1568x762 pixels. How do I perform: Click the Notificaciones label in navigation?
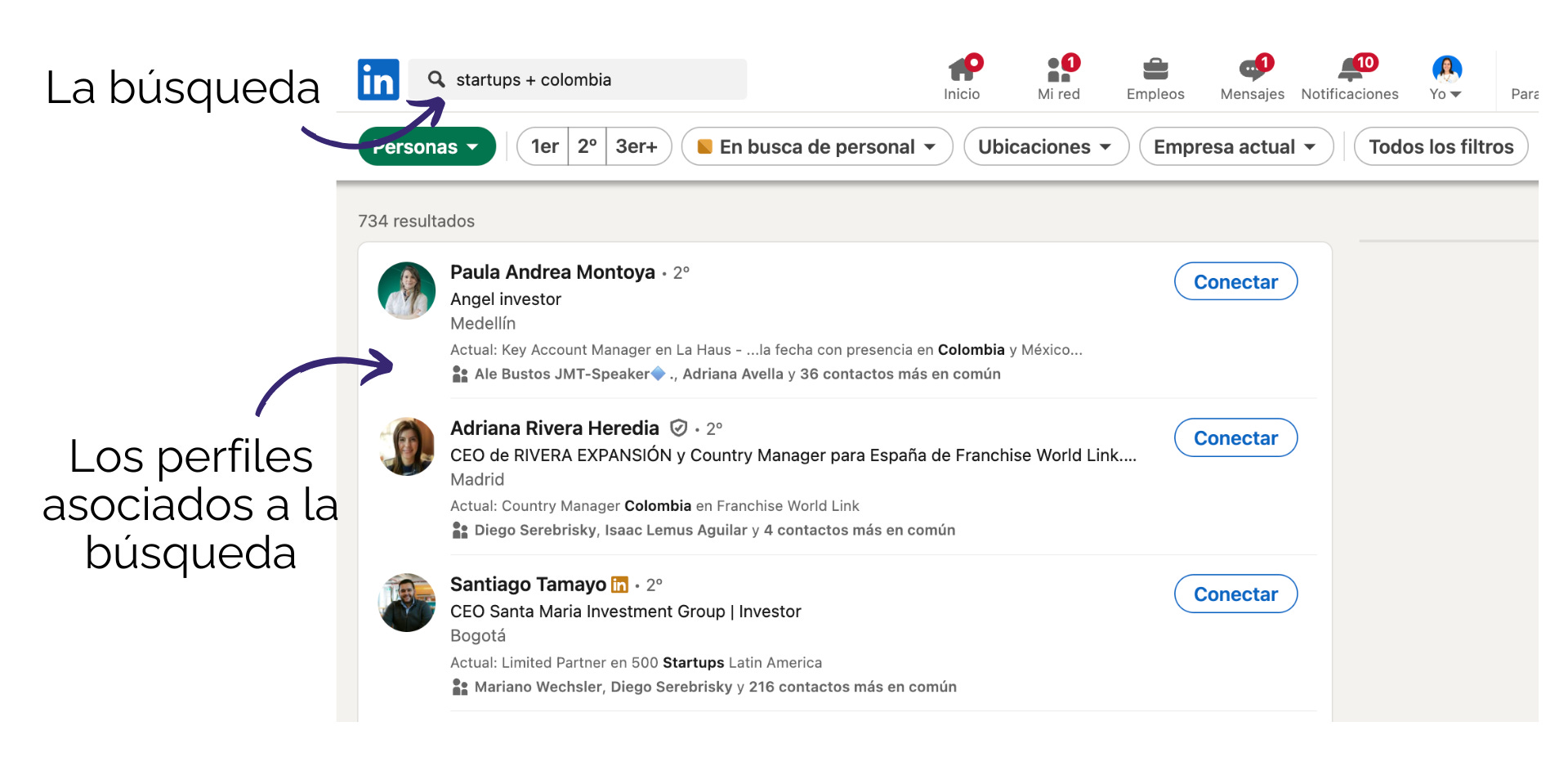click(1350, 94)
